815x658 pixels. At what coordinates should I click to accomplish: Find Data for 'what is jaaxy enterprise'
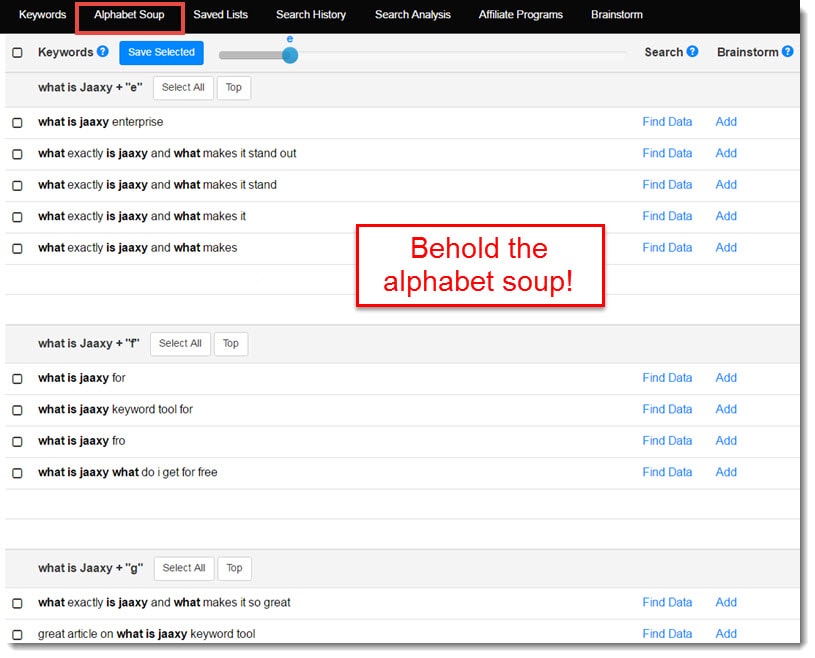click(667, 122)
